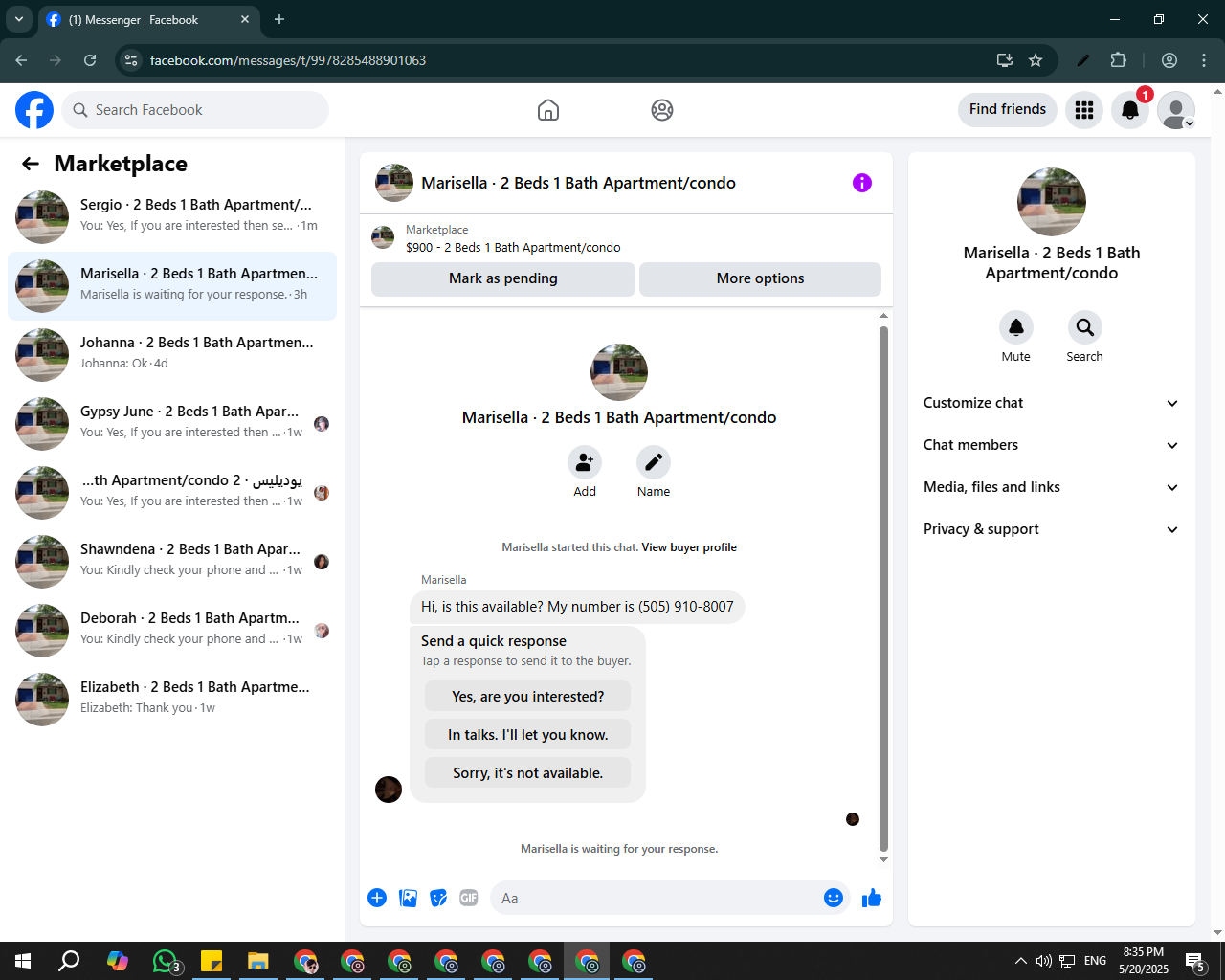The width and height of the screenshot is (1225, 980).
Task: Click Mark as pending button
Action: pyautogui.click(x=503, y=278)
